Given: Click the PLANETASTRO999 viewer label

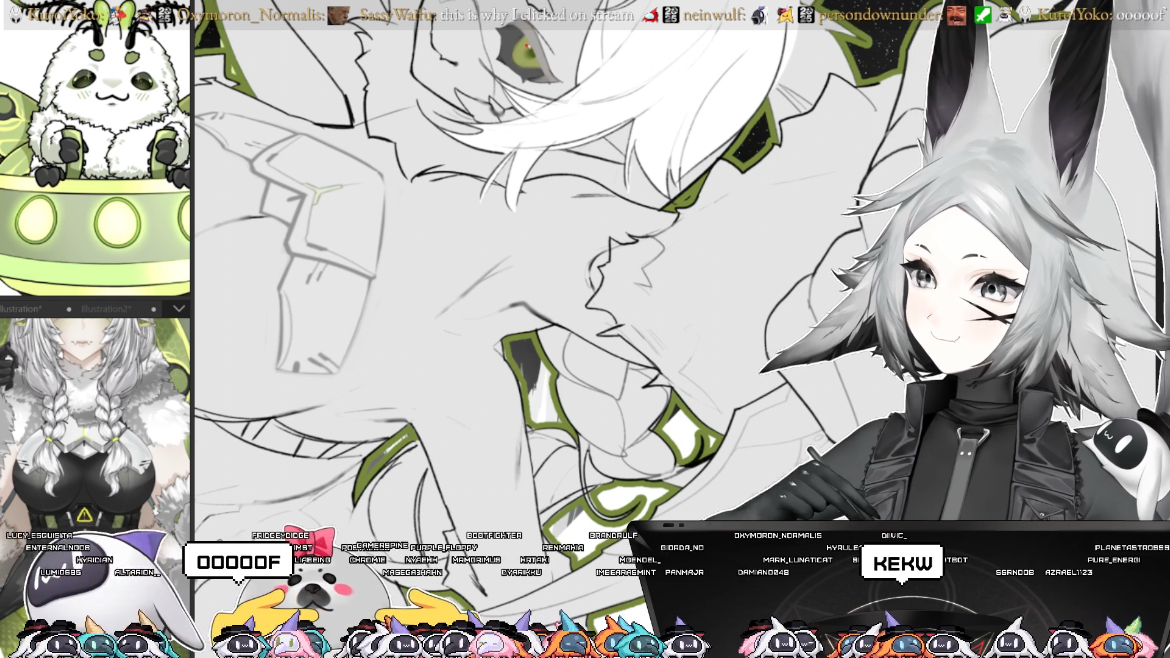Looking at the screenshot, I should [x=1132, y=548].
